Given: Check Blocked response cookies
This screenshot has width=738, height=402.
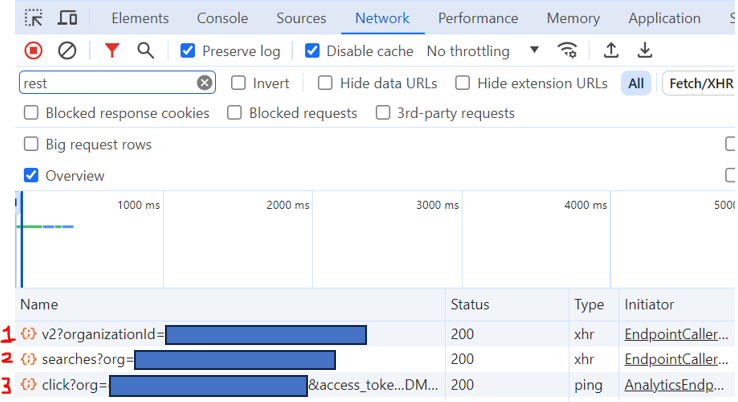Looking at the screenshot, I should [31, 113].
